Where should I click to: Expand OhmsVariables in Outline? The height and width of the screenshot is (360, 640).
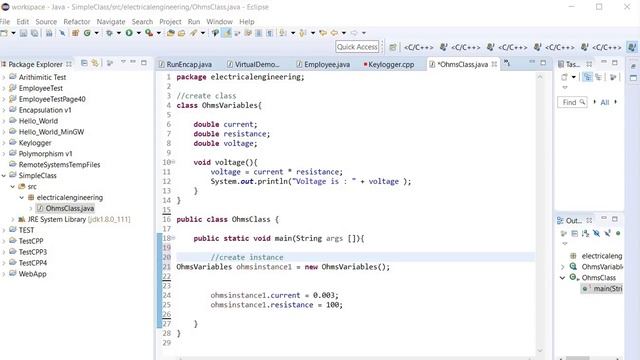click(x=563, y=267)
